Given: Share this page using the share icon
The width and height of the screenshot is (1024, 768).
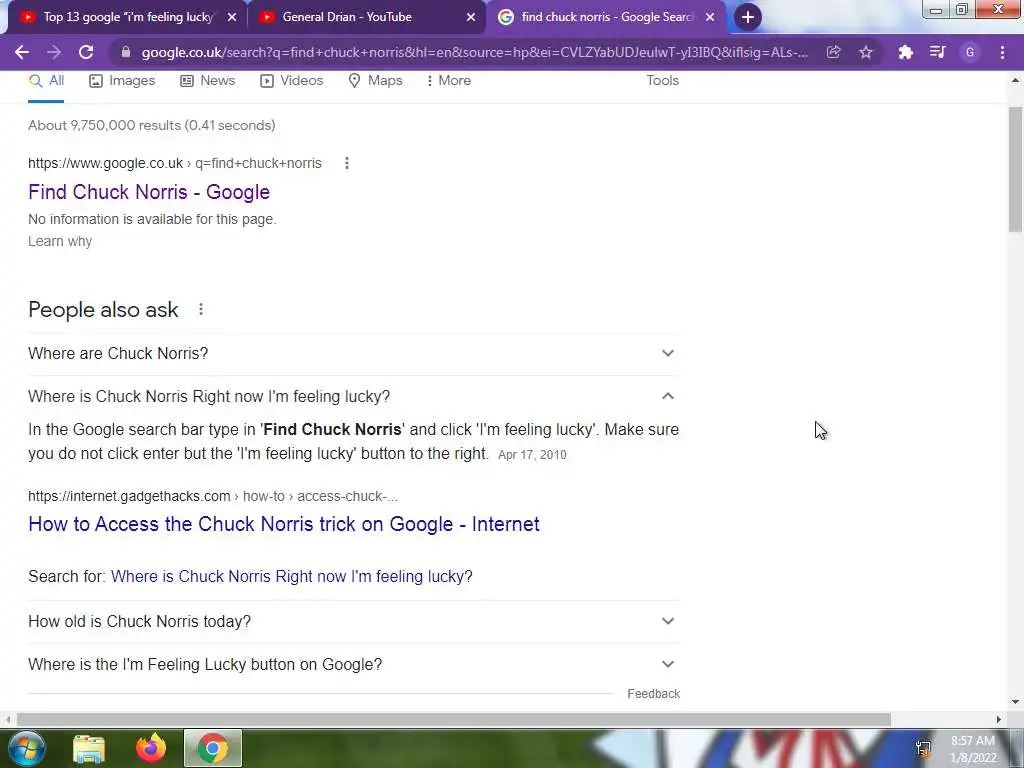Looking at the screenshot, I should (833, 52).
